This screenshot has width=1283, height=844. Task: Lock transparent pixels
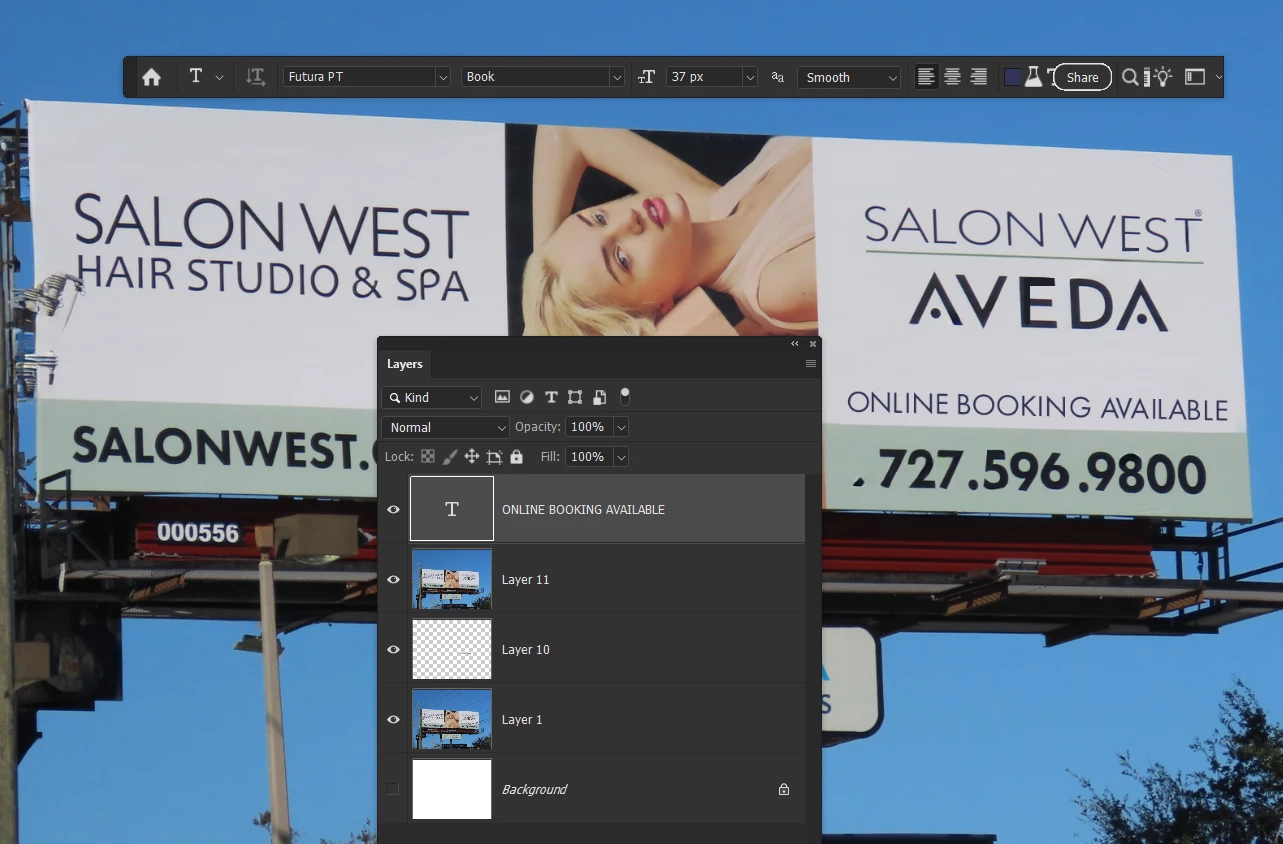point(428,457)
